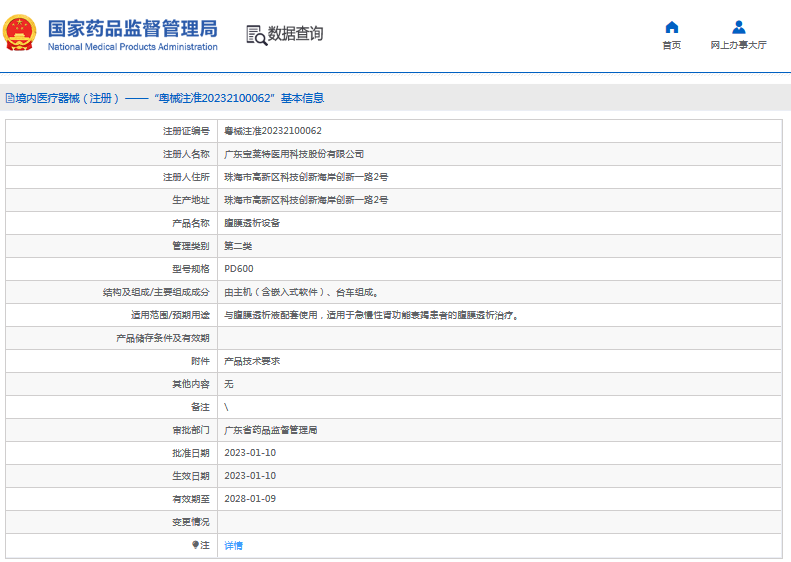Click the 审批部门 row label
The width and height of the screenshot is (791, 562).
[x=191, y=430]
